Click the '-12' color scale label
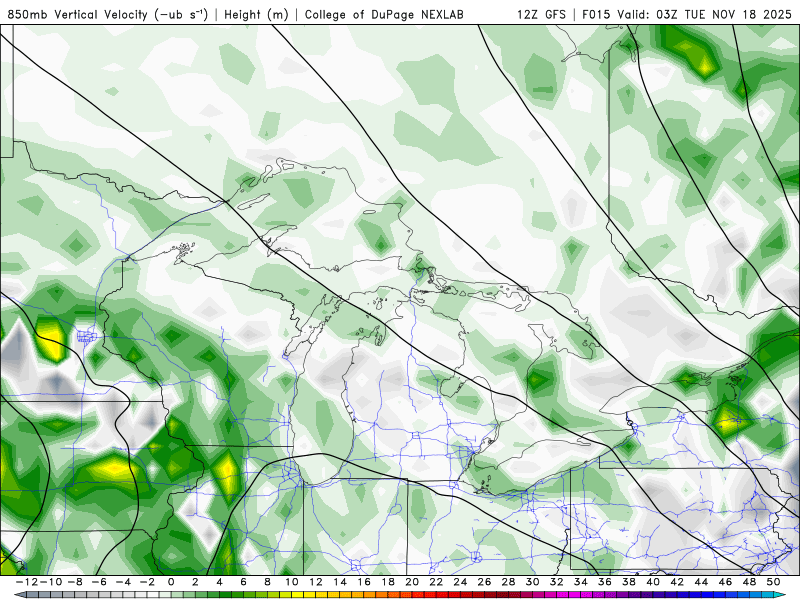Screen dimensions: 800x600 (x=26, y=582)
